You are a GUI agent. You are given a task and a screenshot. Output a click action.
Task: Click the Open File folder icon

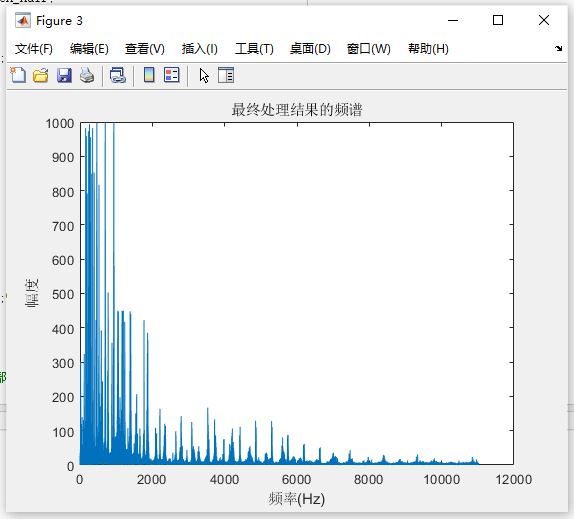click(41, 75)
